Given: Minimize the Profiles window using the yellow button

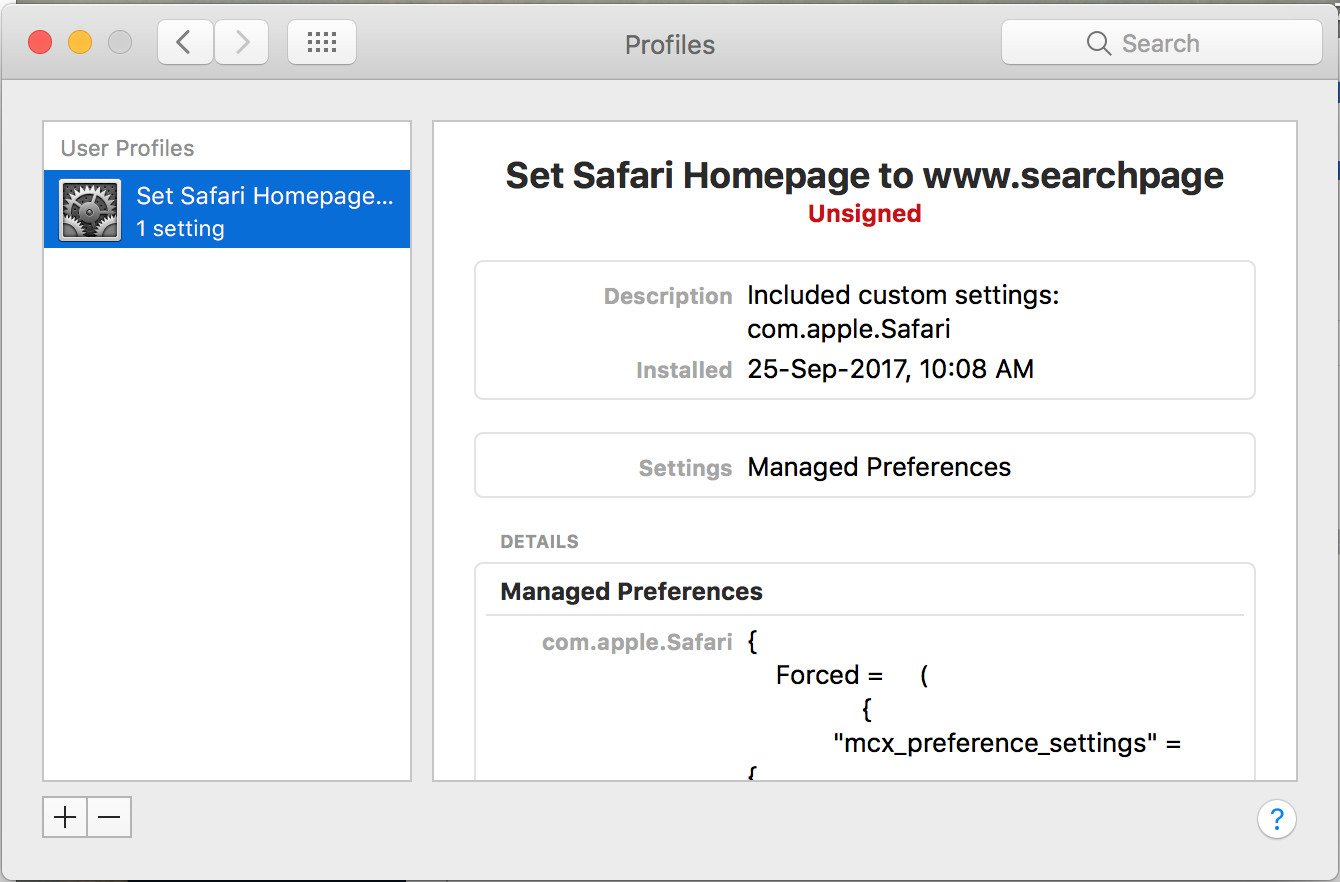Looking at the screenshot, I should pyautogui.click(x=80, y=43).
